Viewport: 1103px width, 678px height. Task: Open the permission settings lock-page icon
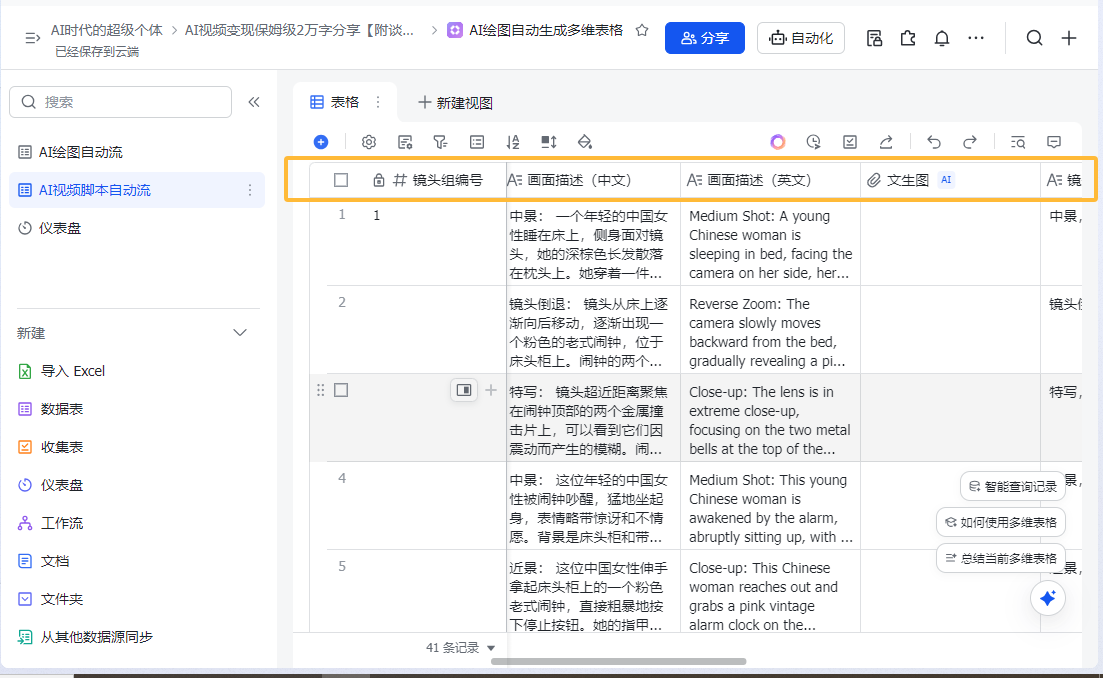tap(874, 38)
